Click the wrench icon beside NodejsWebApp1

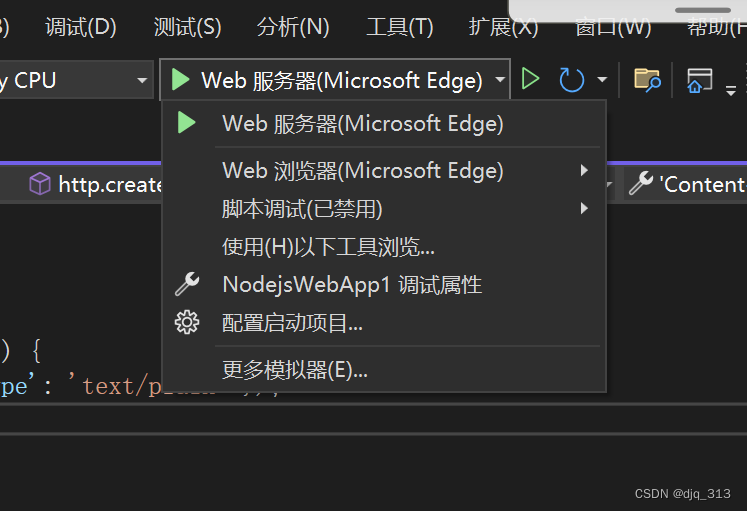tap(187, 284)
